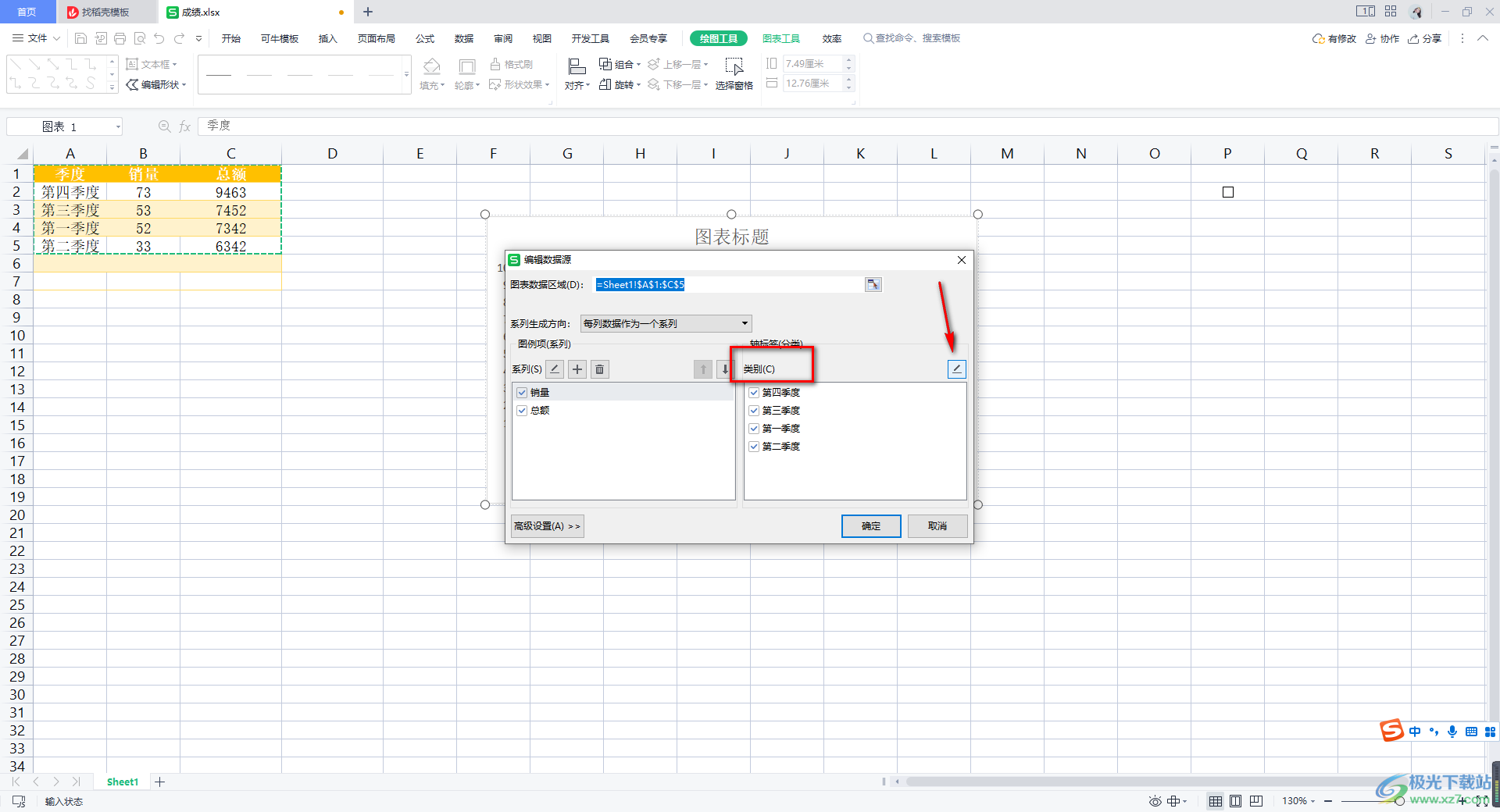The height and width of the screenshot is (812, 1500).
Task: Open the selection pane (选择窗格)
Action: click(x=734, y=74)
